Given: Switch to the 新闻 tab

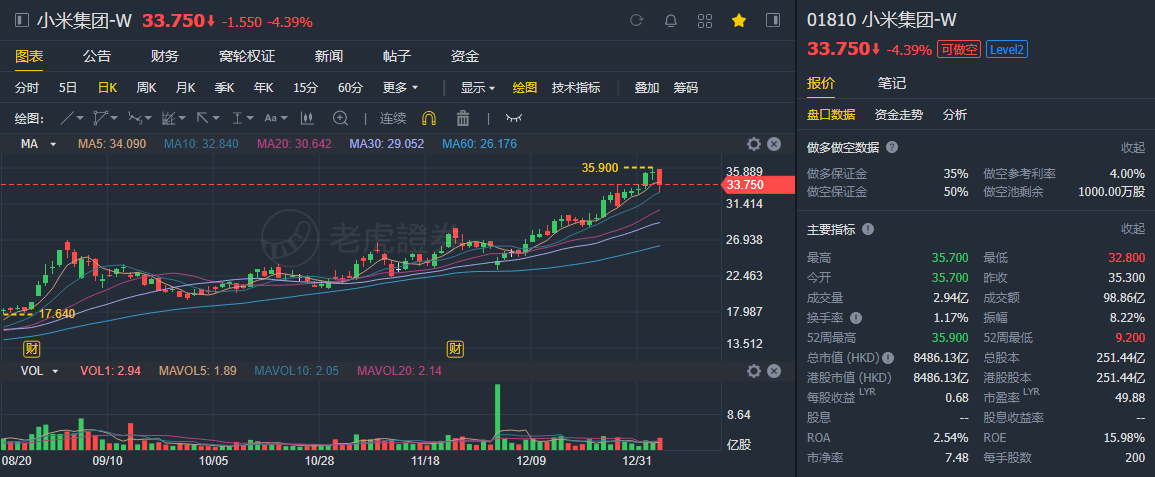Looking at the screenshot, I should coord(329,56).
